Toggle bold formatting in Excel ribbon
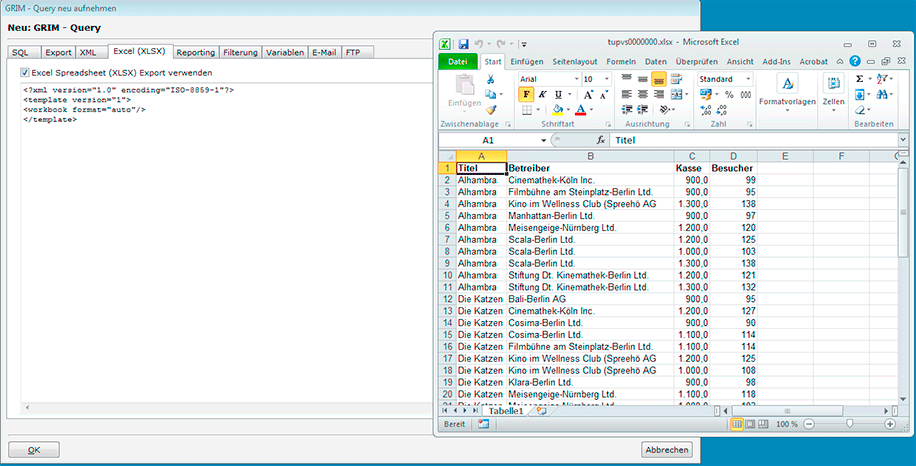Image resolution: width=916 pixels, height=466 pixels. click(526, 94)
